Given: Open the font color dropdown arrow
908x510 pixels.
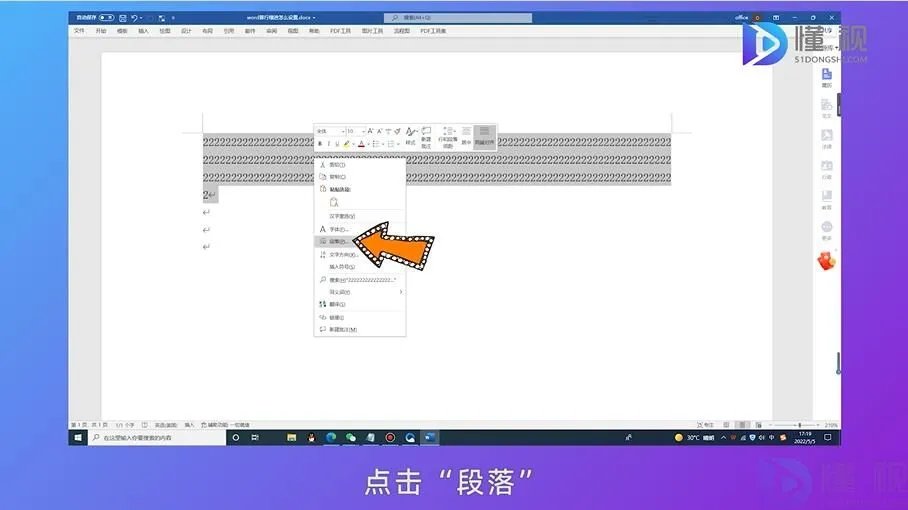Looking at the screenshot, I should 368,144.
